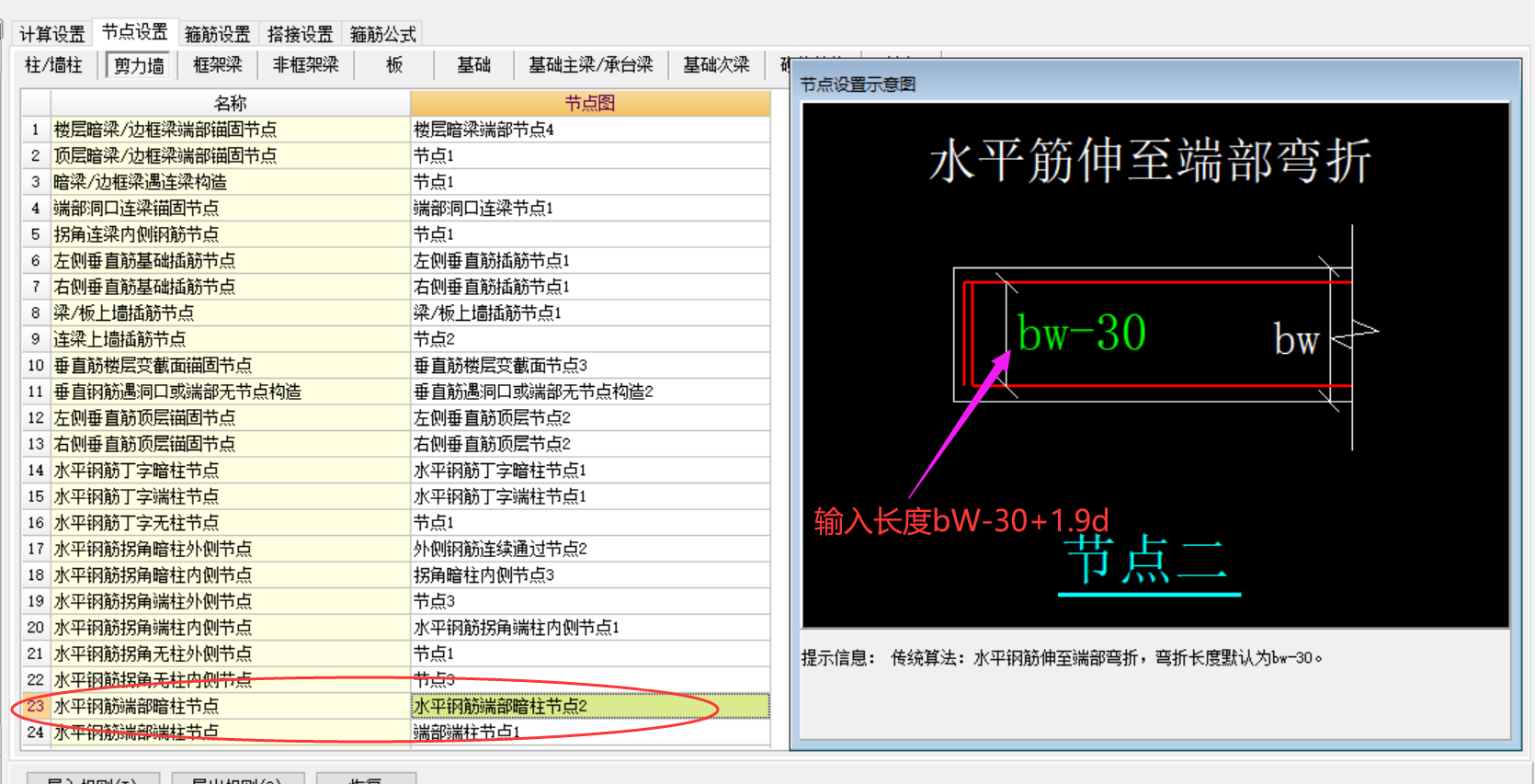The width and height of the screenshot is (1535, 784).
Task: Select row 水平钢筋丁字端柱节点
Action: coord(230,496)
